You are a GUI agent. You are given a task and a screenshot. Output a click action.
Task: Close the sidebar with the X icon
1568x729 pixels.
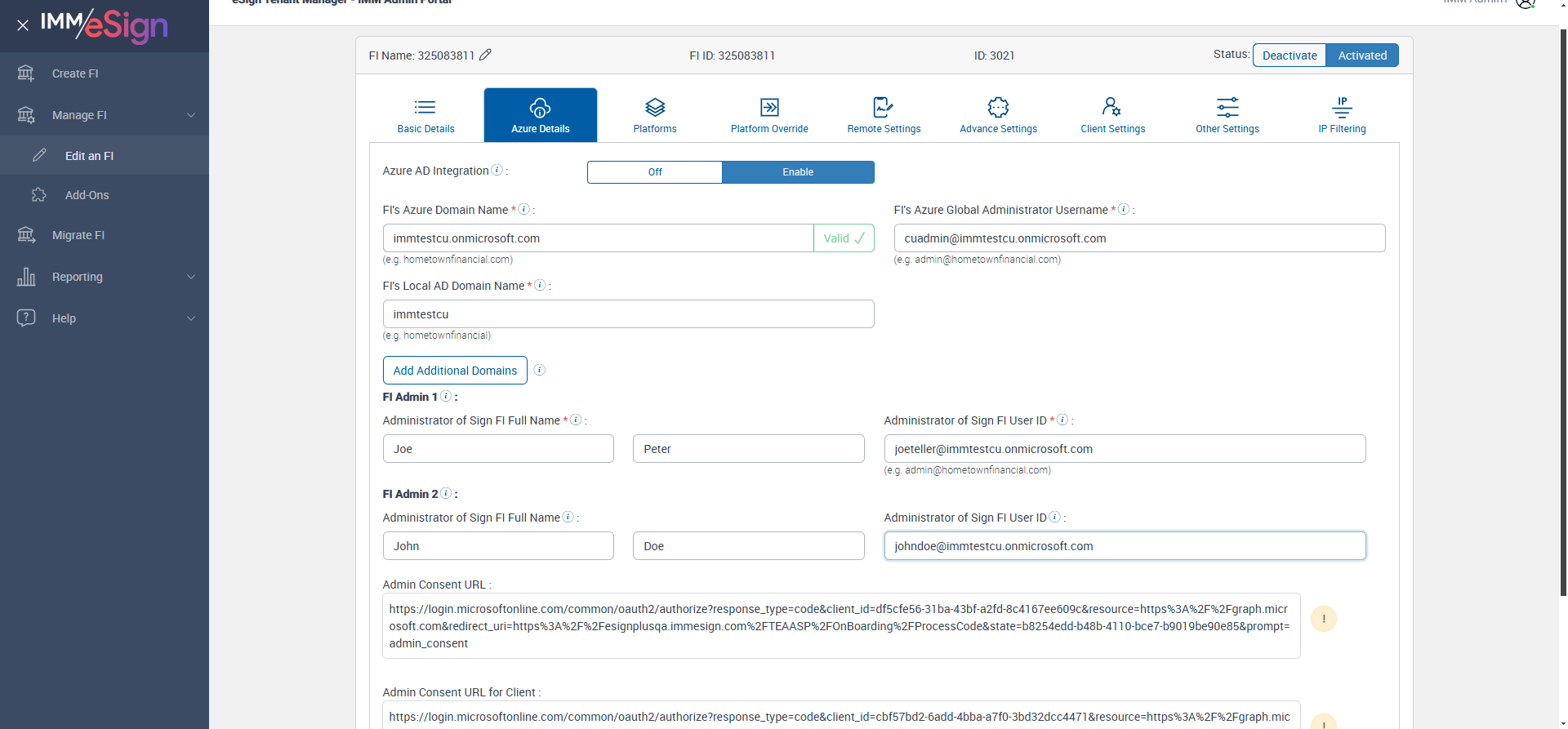(23, 25)
